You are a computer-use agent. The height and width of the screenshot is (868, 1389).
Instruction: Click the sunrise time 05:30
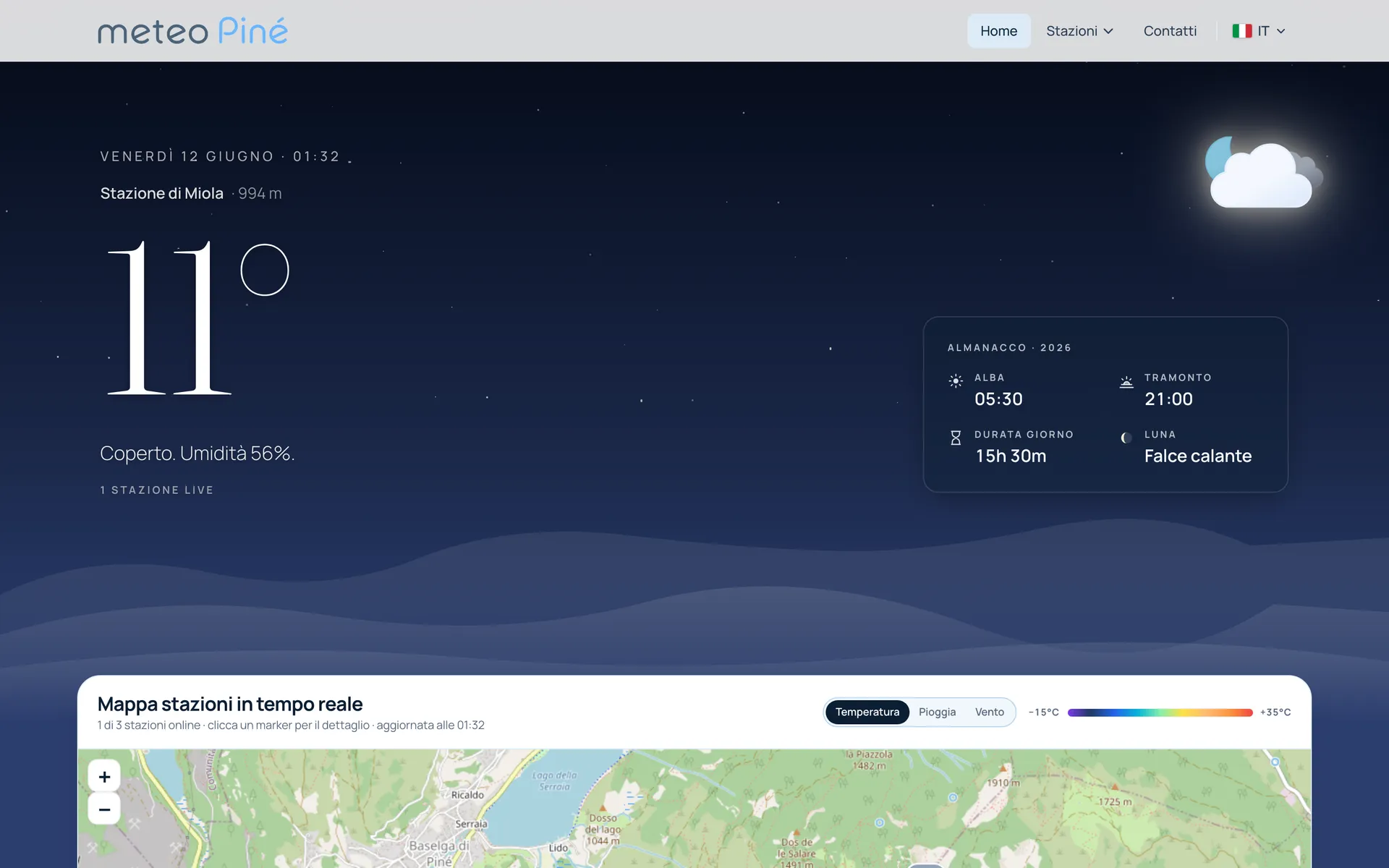pos(998,399)
